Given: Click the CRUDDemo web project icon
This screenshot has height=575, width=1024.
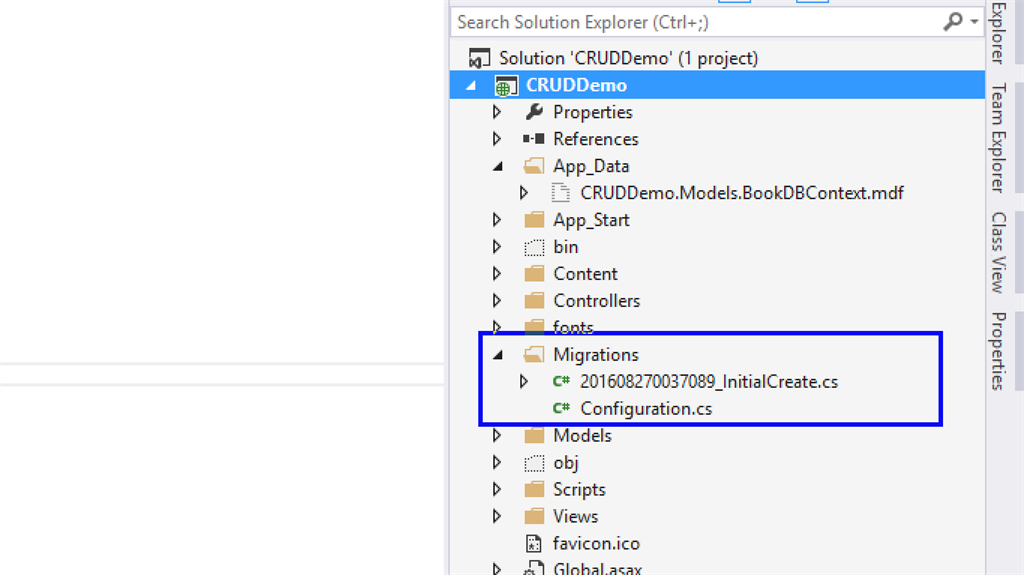Looking at the screenshot, I should click(506, 86).
